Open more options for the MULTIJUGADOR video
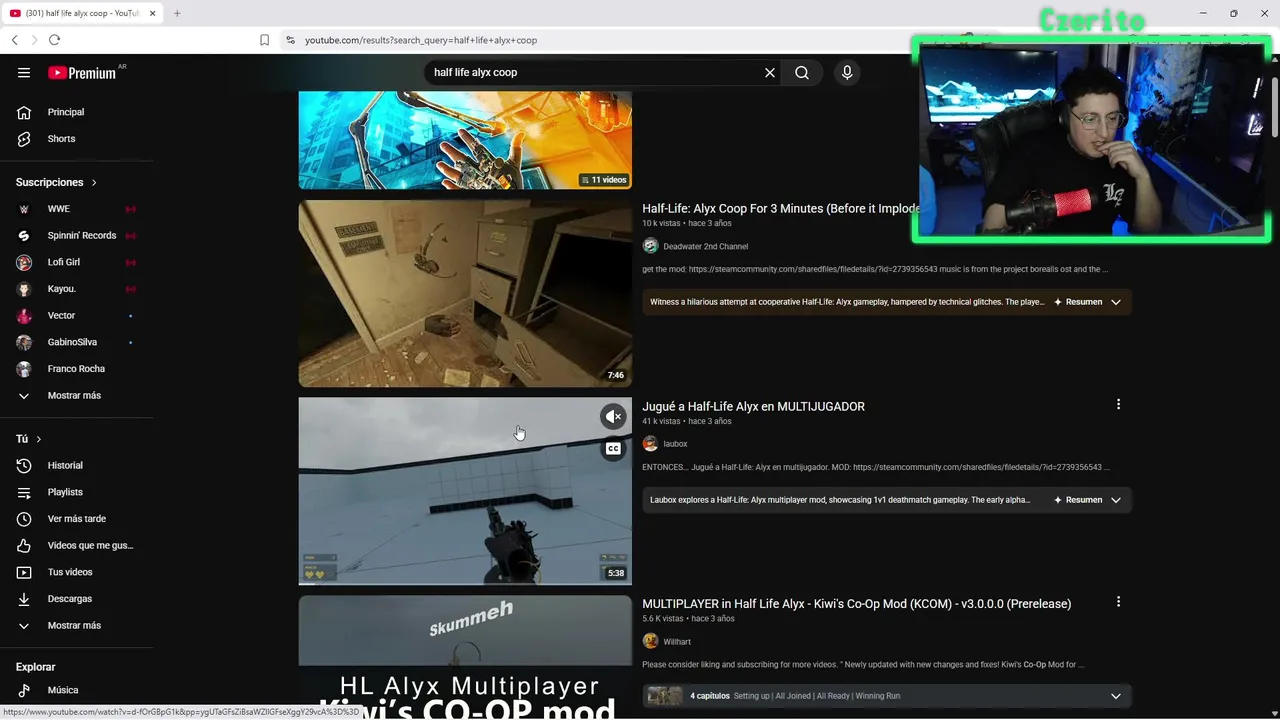 click(1118, 404)
